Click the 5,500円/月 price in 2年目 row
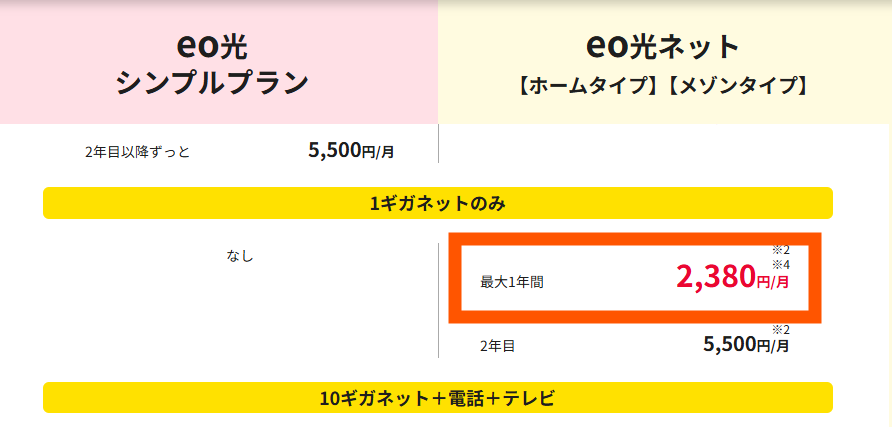Screen dimensions: 892x427 pos(746,345)
